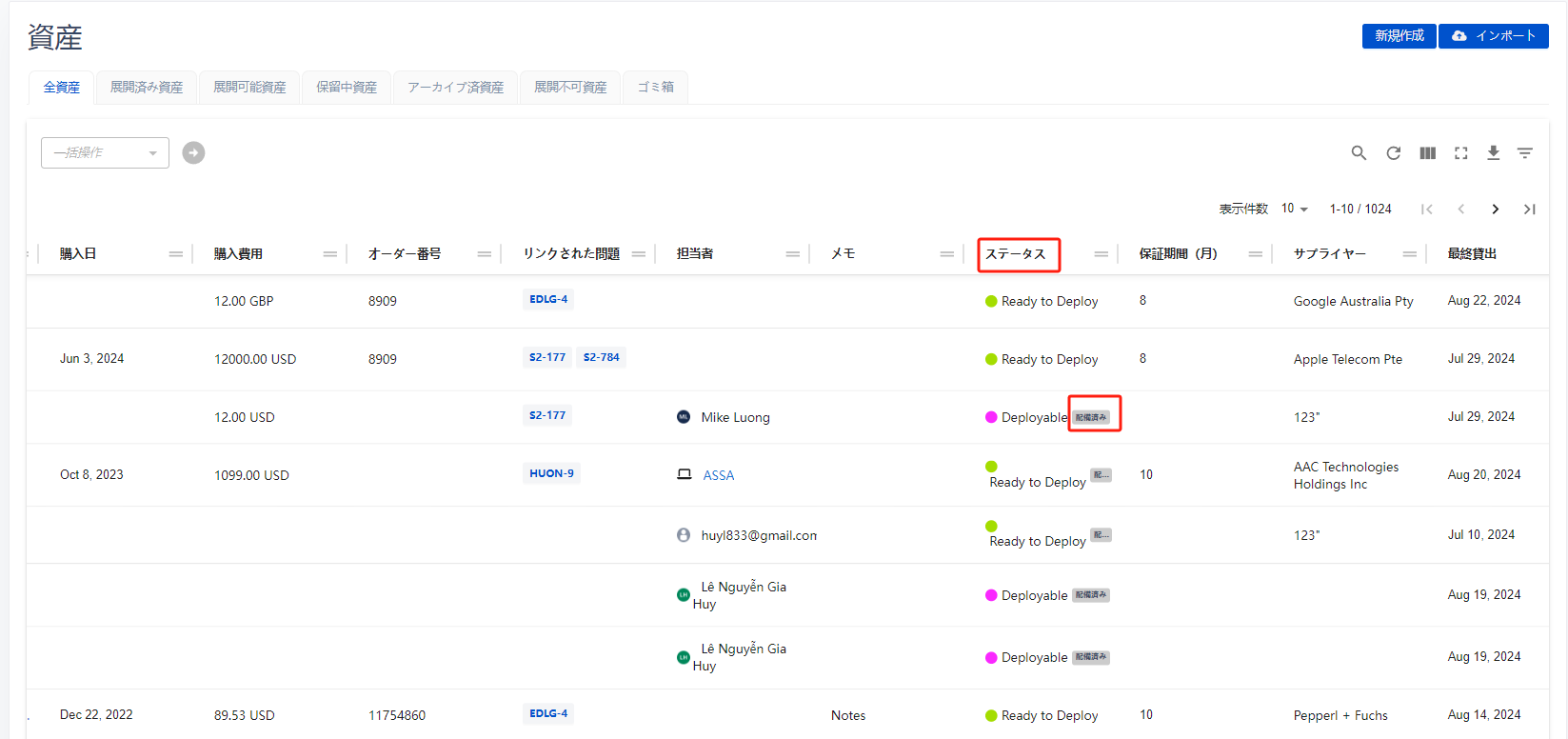Download the asset list export

1493,153
